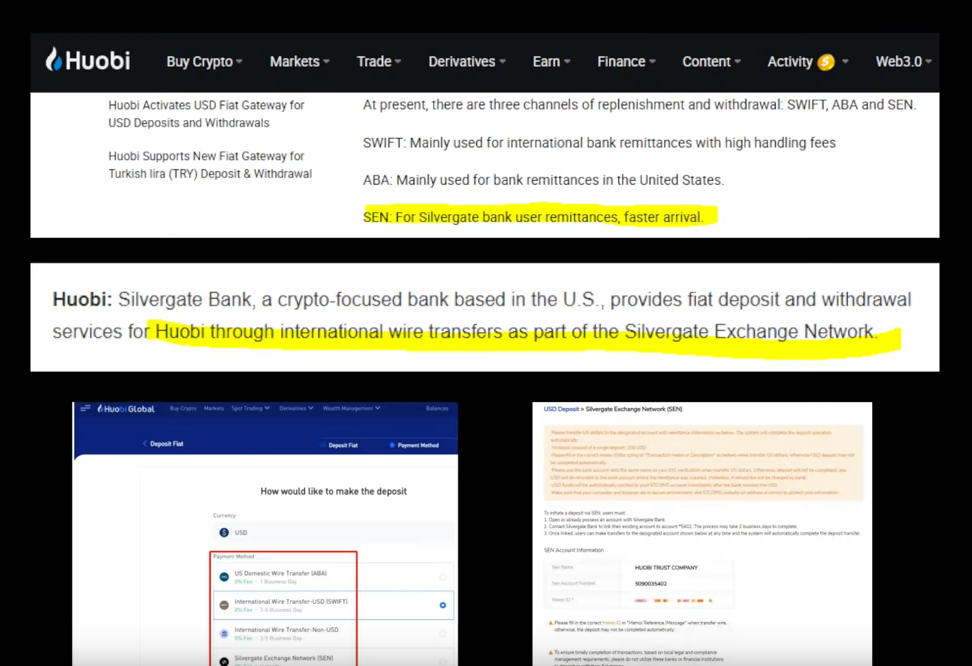Open the Trade dropdown menu

pos(379,61)
